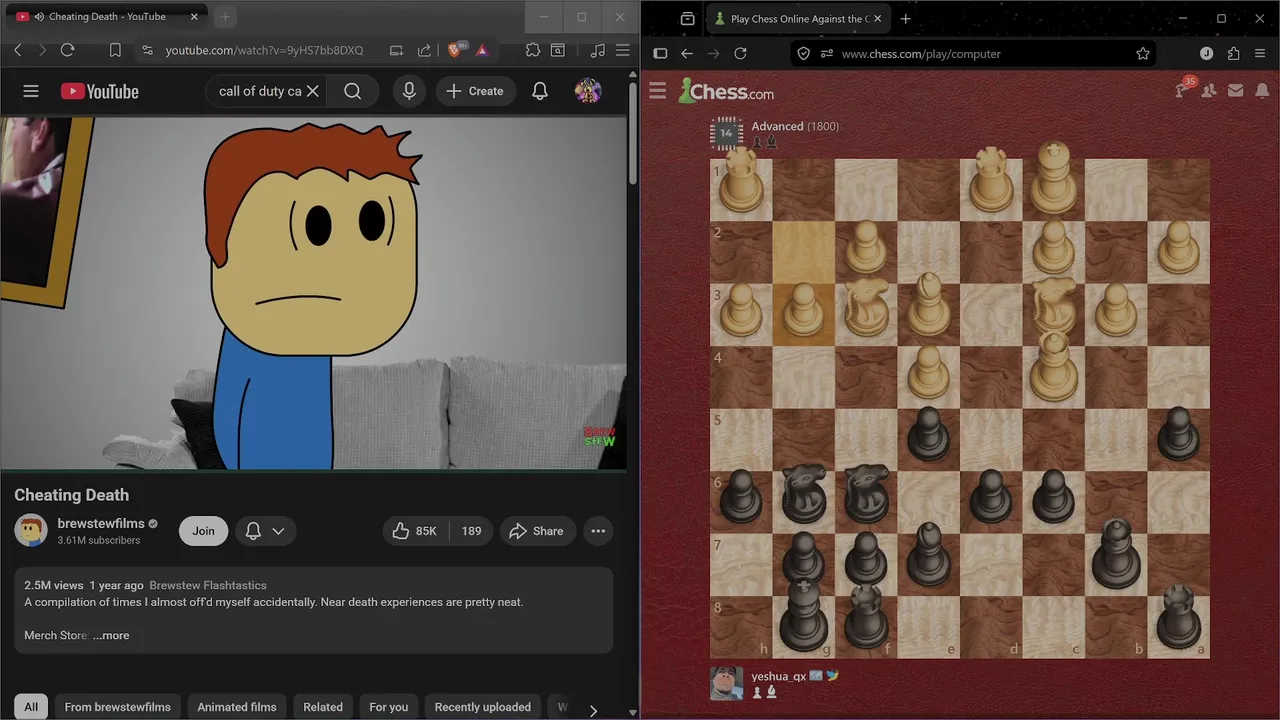Dislike the video showing 189
Screen dimensions: 1280x720
471,531
